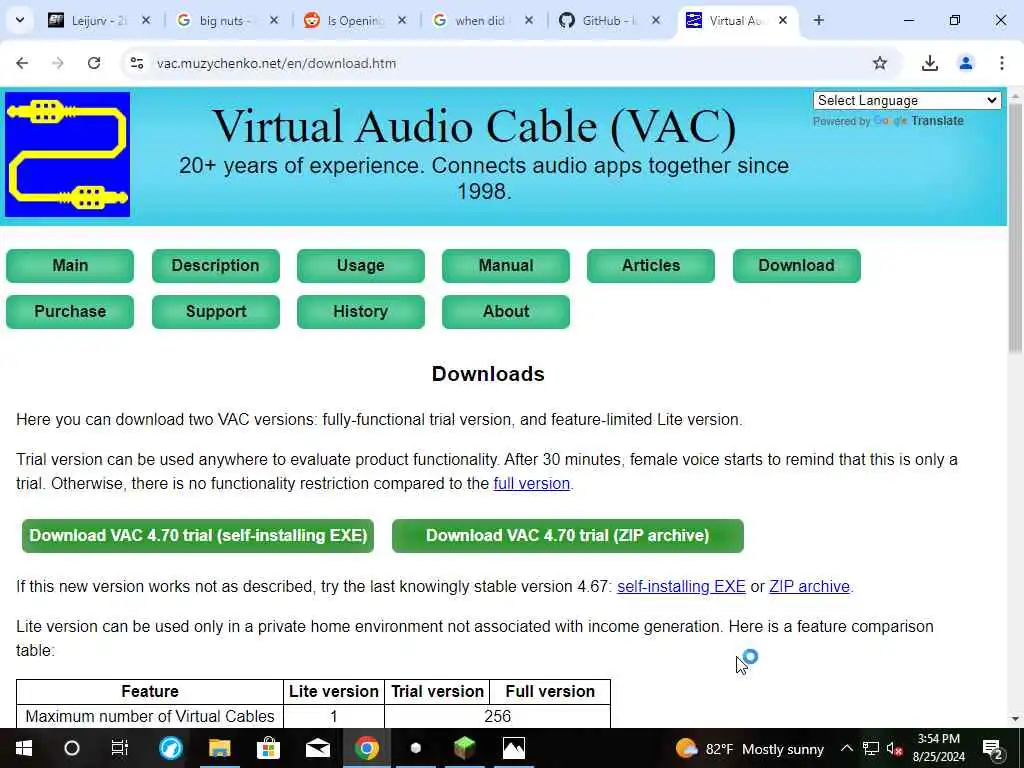Click the VAC yellow cable logo

67,154
